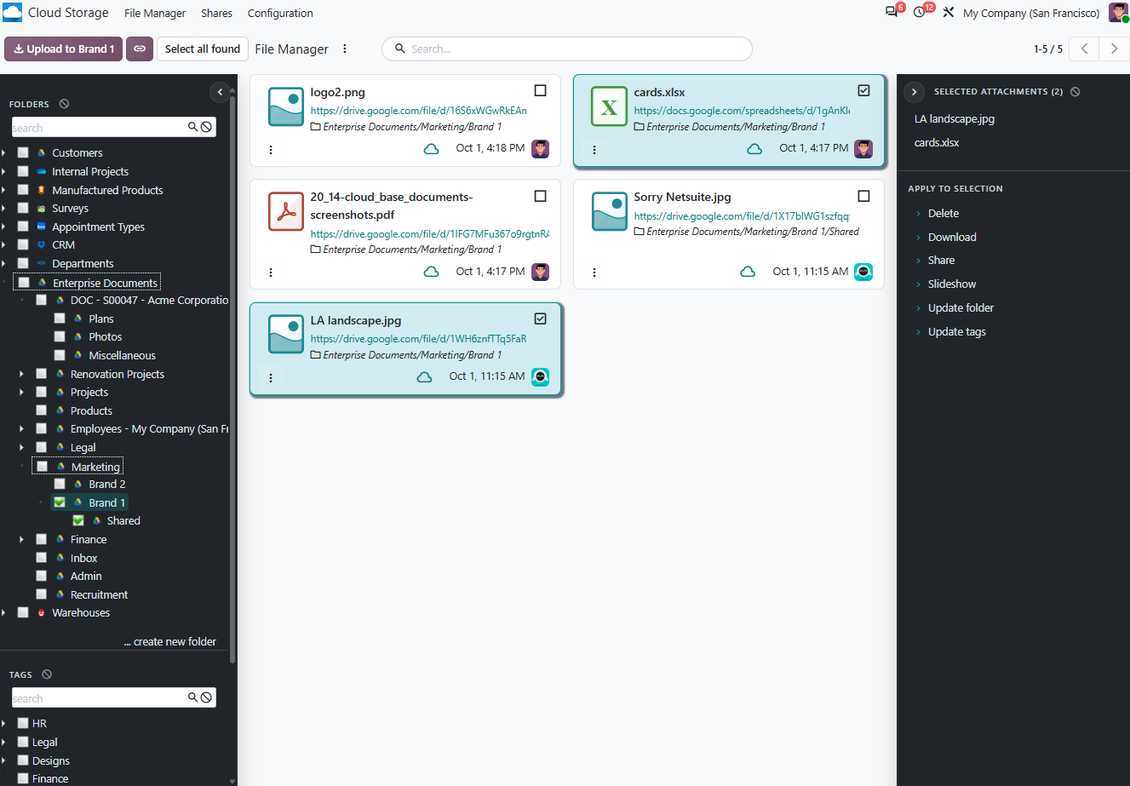The height and width of the screenshot is (786, 1130).
Task: Click the tags search magnifier icon
Action: 192,697
